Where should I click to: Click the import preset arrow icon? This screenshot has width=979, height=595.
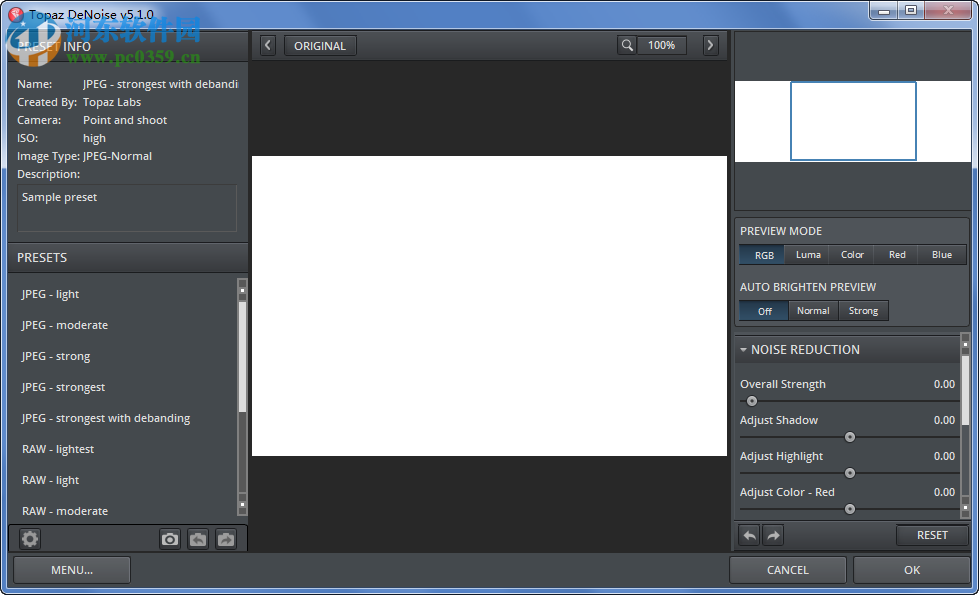(x=198, y=539)
